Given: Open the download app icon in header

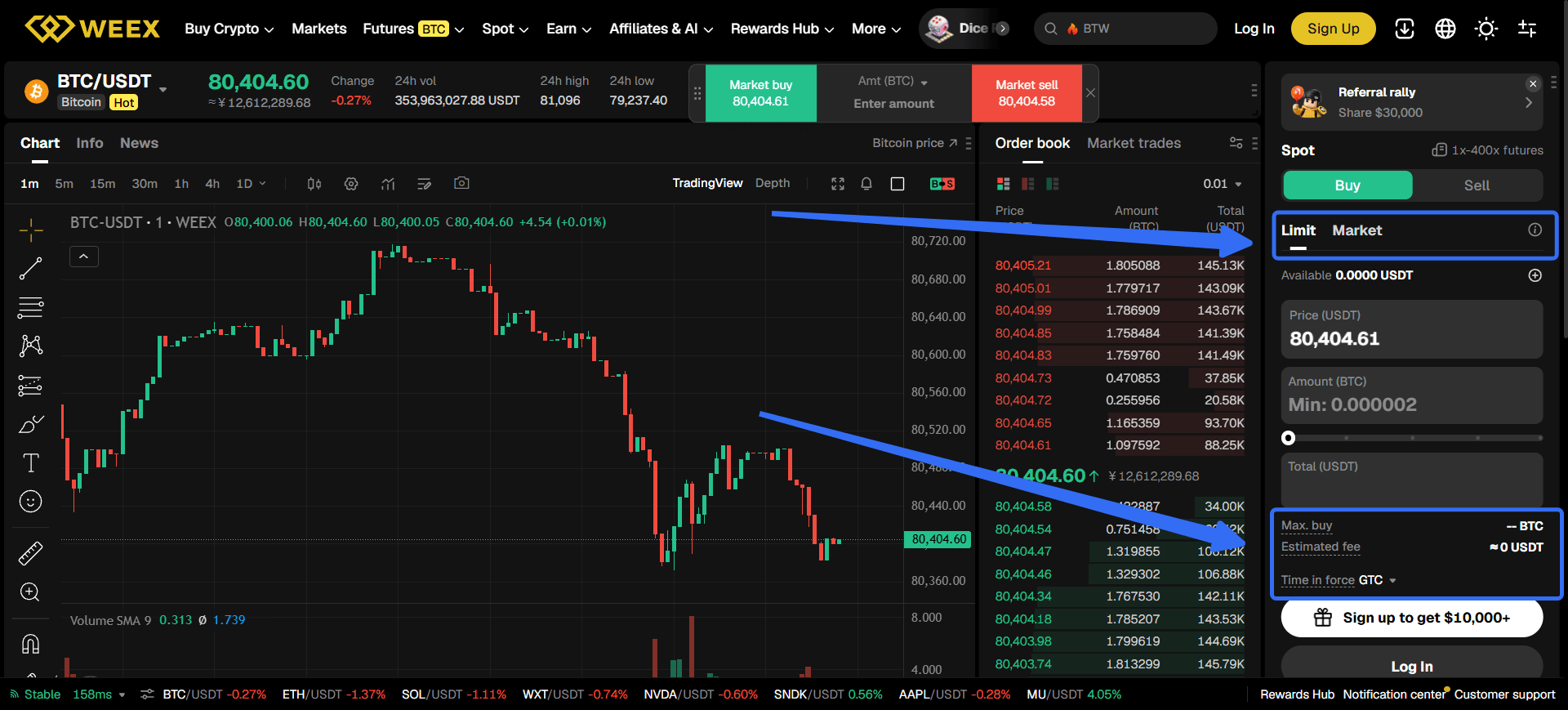Looking at the screenshot, I should pos(1405,29).
